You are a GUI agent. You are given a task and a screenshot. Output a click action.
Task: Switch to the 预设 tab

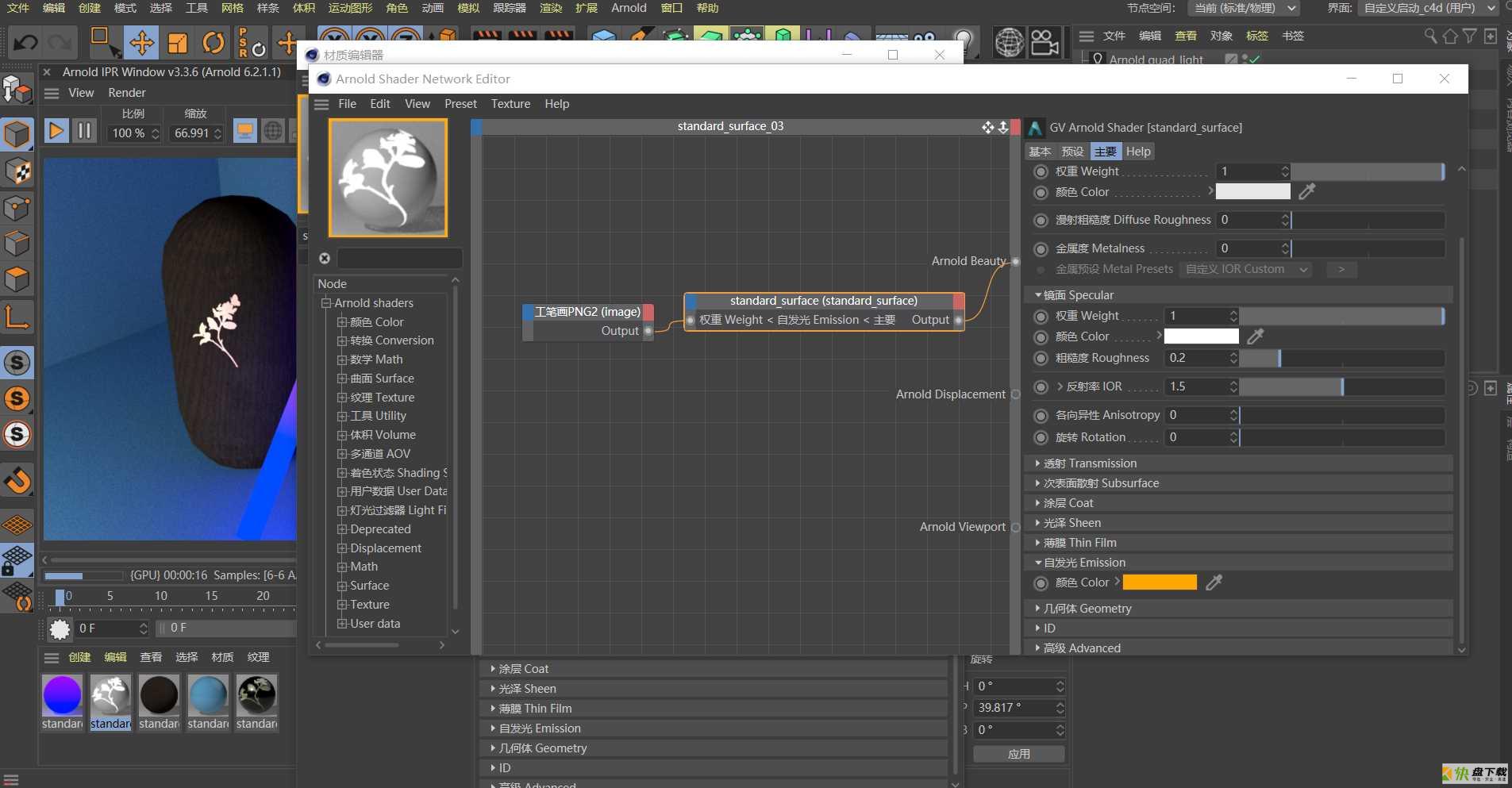pyautogui.click(x=1072, y=152)
